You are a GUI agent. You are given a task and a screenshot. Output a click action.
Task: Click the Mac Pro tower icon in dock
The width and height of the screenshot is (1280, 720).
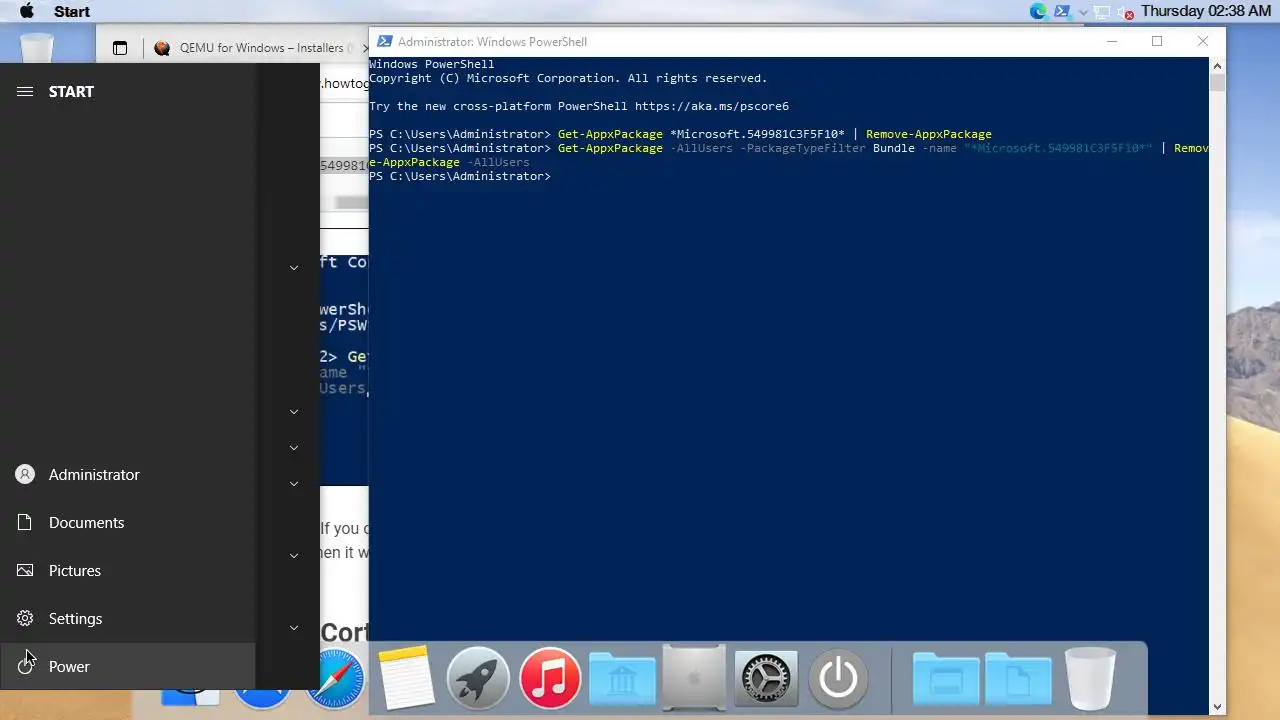(694, 679)
